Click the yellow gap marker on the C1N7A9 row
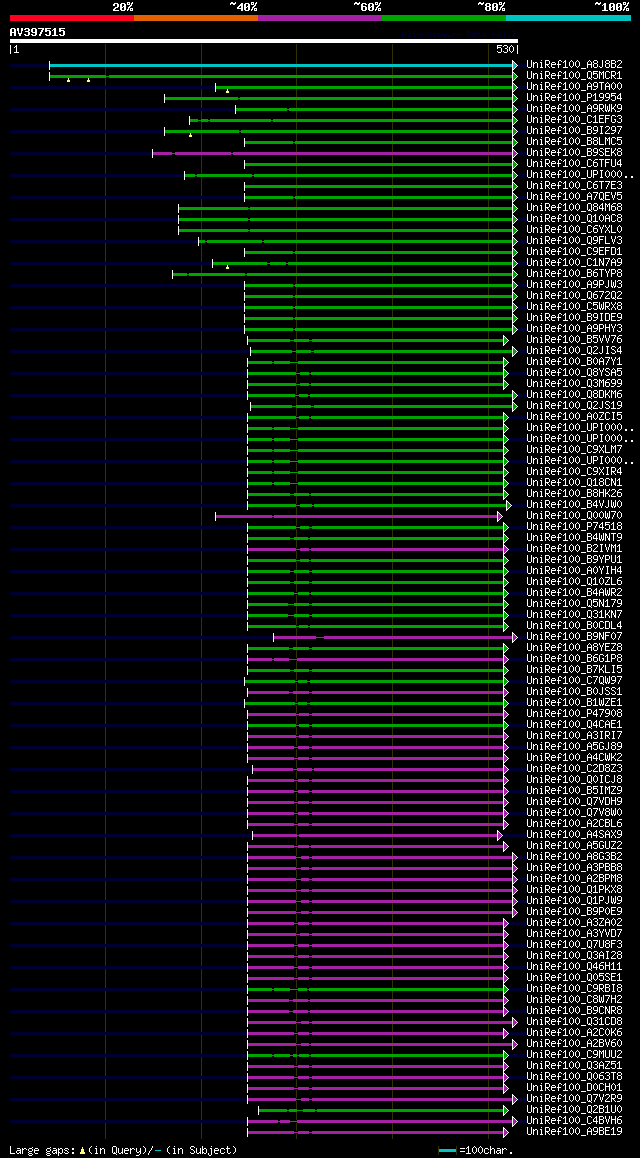The width and height of the screenshot is (640, 1158). click(227, 267)
